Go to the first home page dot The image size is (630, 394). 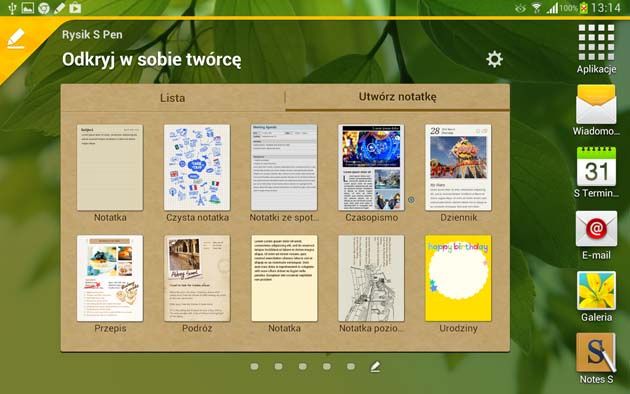[x=254, y=366]
